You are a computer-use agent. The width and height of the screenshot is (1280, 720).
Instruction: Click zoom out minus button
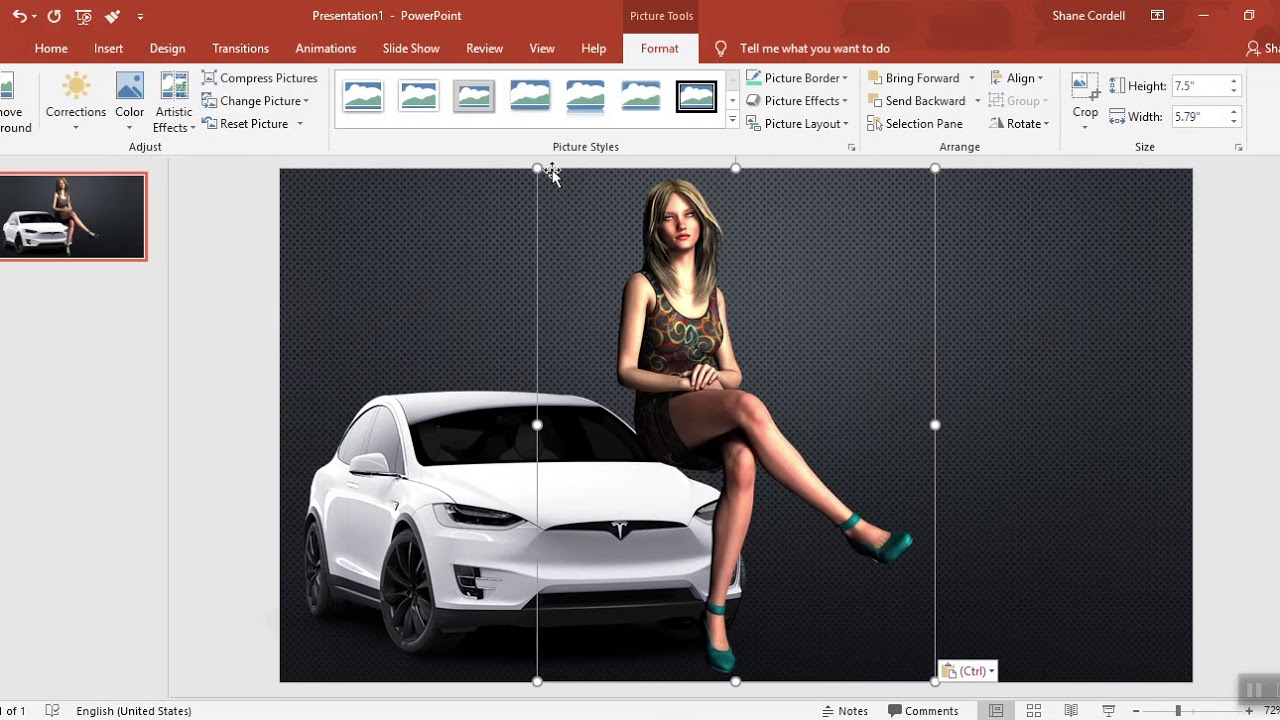click(x=1136, y=711)
